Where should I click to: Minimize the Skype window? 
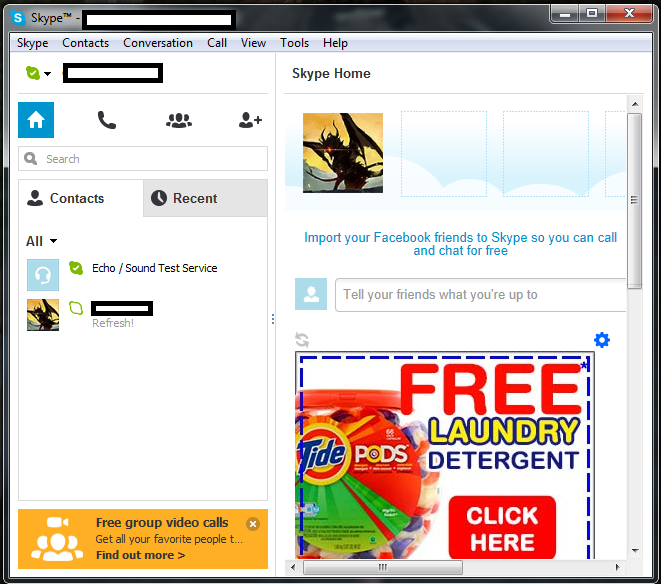[x=565, y=14]
